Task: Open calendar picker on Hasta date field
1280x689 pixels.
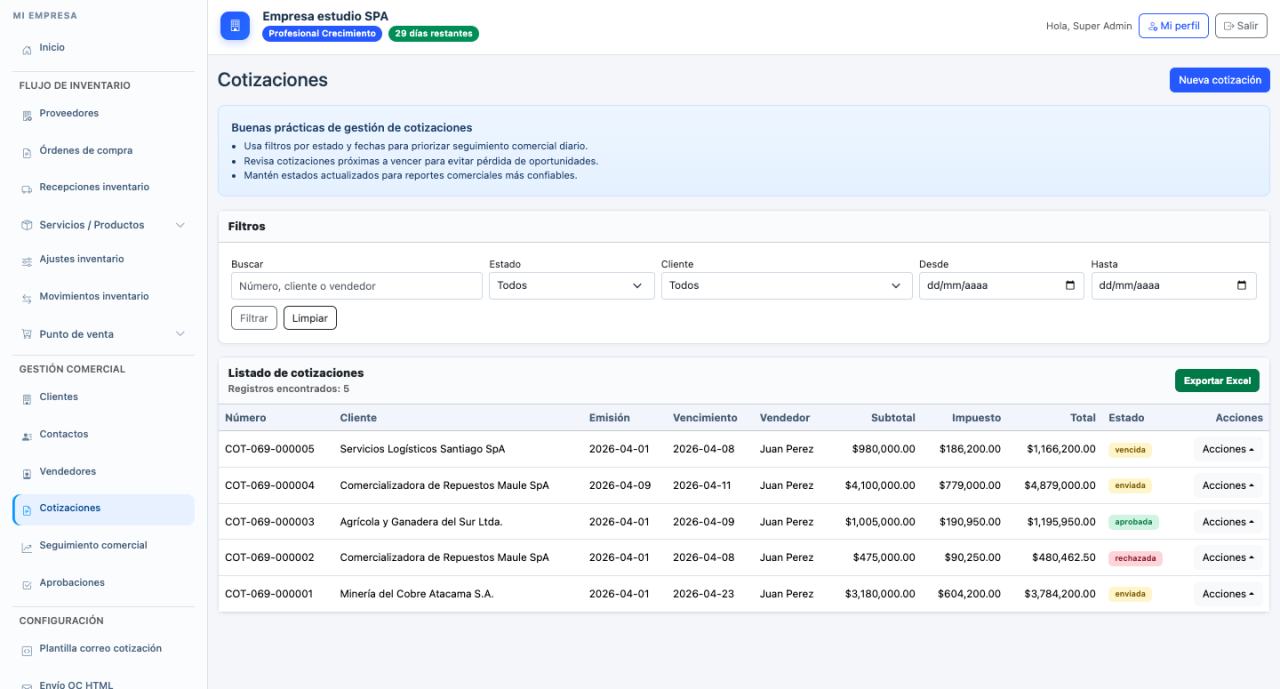Action: point(1242,285)
